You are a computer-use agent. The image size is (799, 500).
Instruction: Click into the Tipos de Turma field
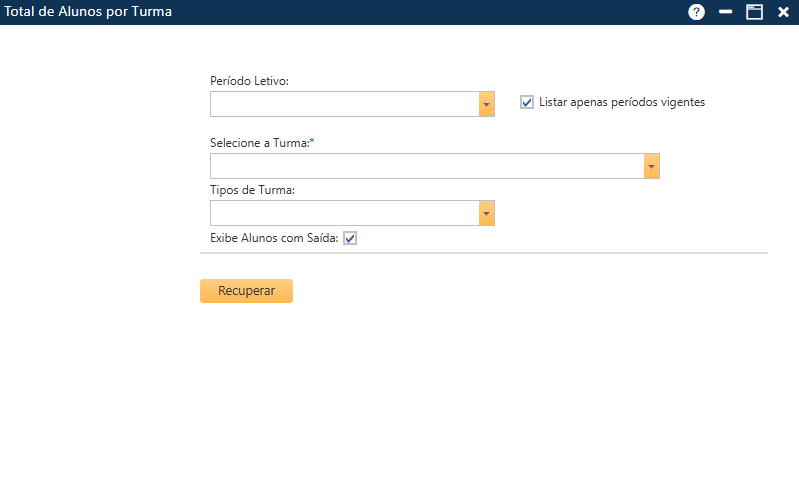[344, 213]
